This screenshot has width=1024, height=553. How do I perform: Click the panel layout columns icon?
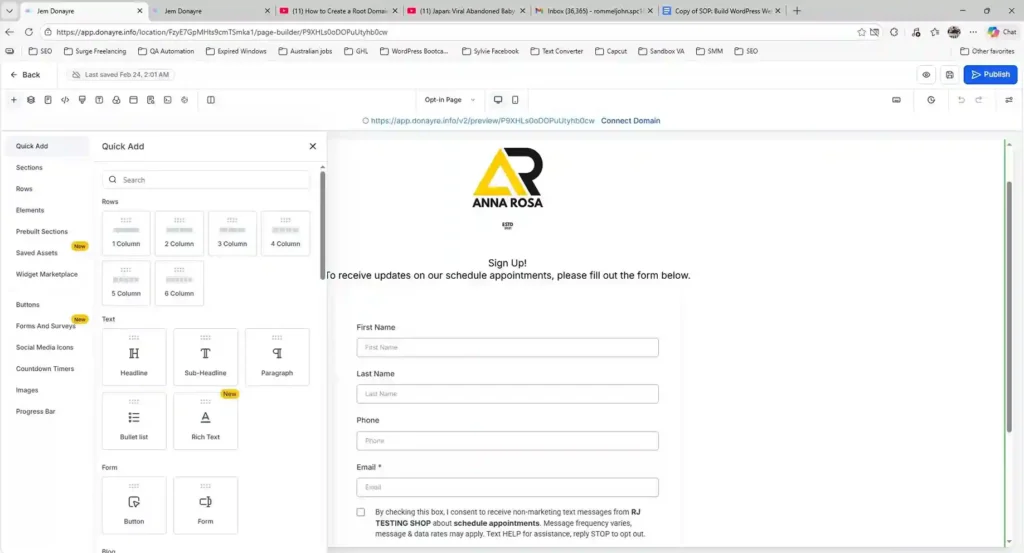coord(211,100)
